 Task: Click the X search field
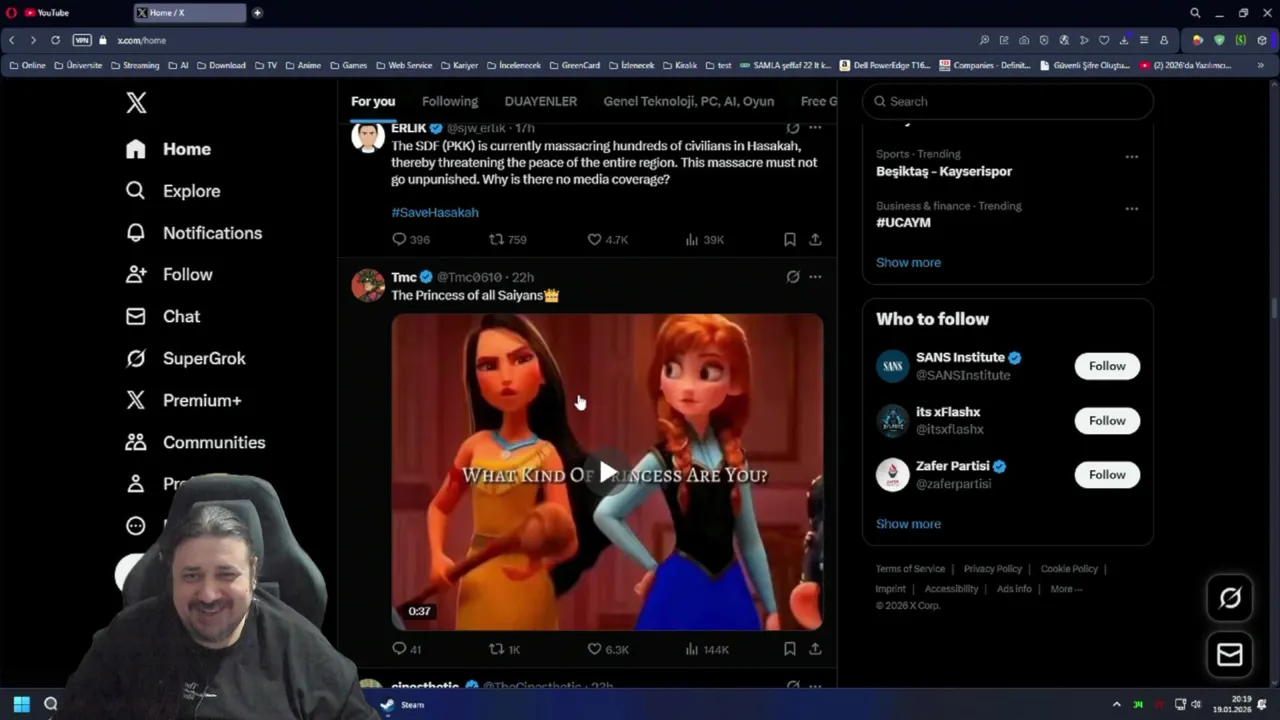click(1008, 101)
